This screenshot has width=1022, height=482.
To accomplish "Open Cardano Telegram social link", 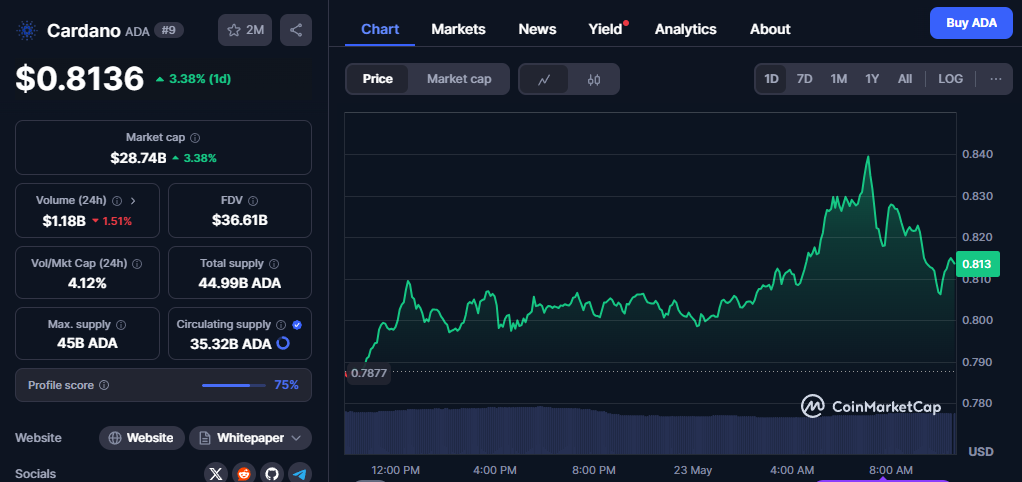I will tap(300, 474).
